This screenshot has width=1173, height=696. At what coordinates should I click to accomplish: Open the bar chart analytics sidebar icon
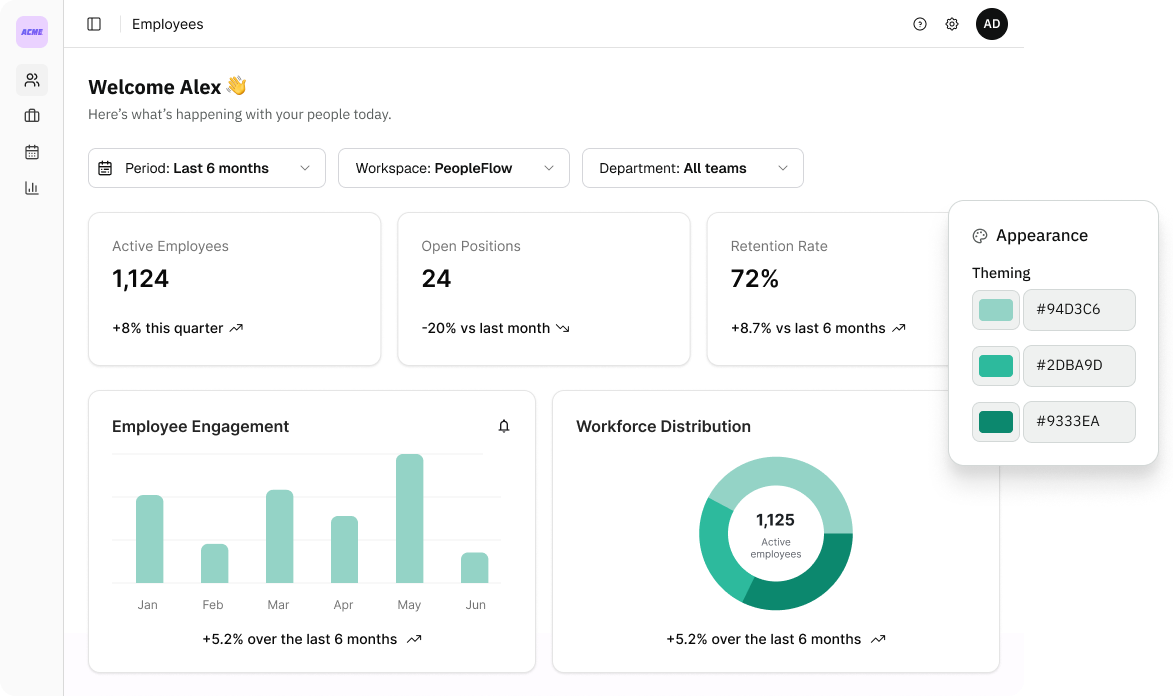coord(31,188)
